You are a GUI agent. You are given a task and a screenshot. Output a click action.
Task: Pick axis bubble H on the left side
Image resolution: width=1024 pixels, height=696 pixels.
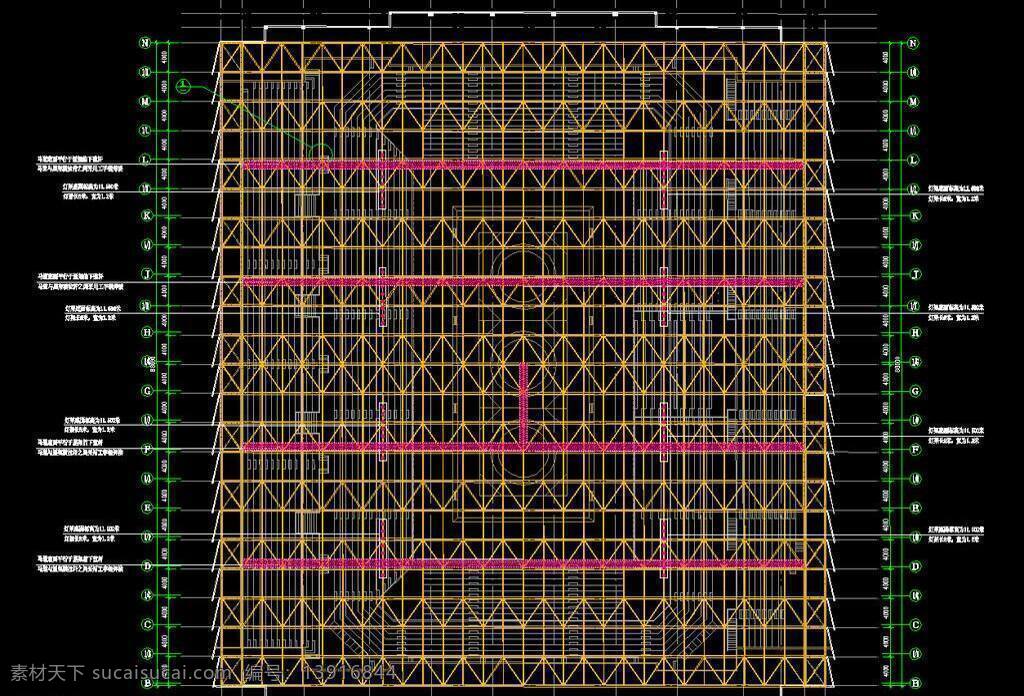point(147,332)
